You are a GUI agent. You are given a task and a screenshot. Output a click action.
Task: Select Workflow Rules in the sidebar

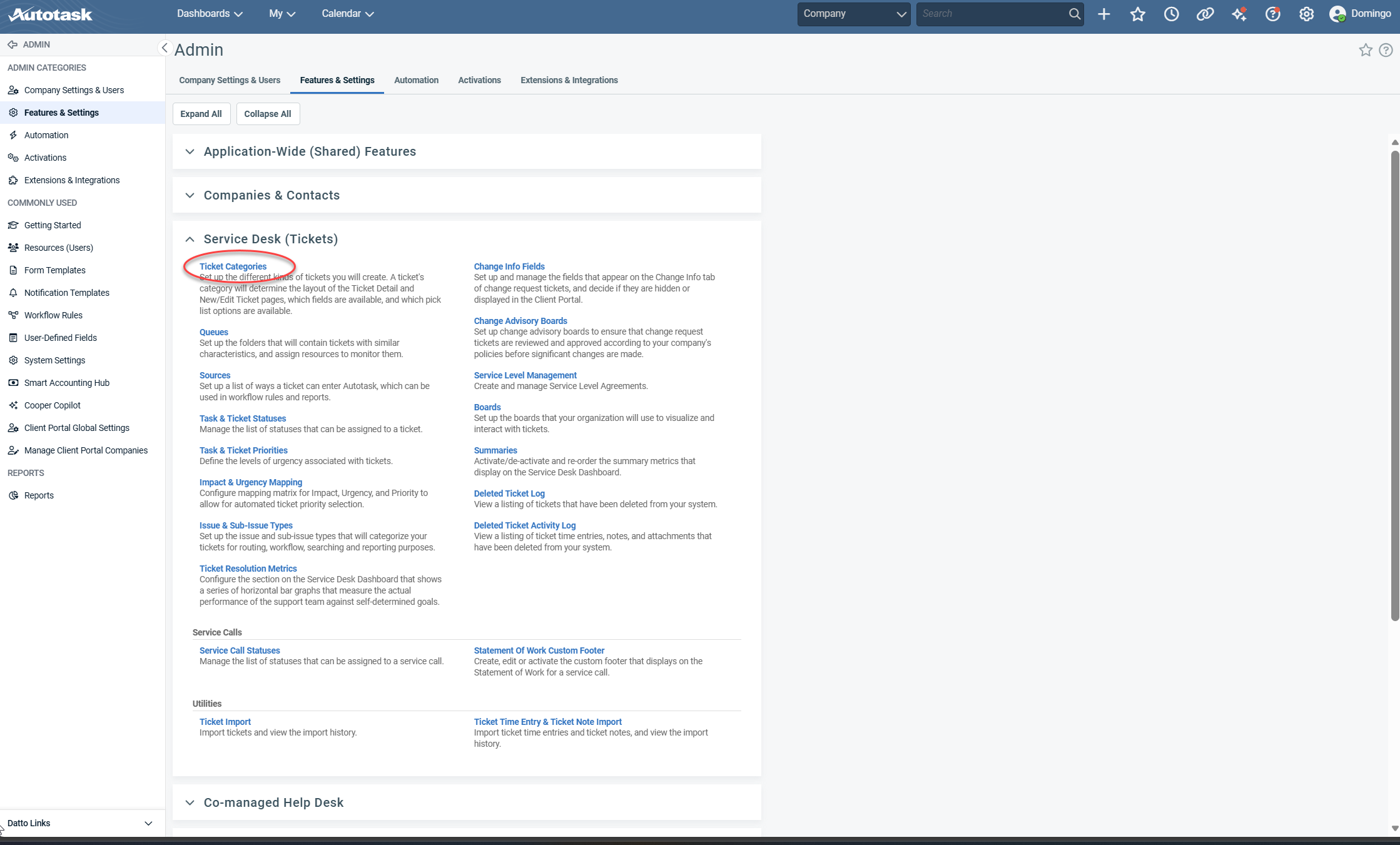pyautogui.click(x=53, y=315)
